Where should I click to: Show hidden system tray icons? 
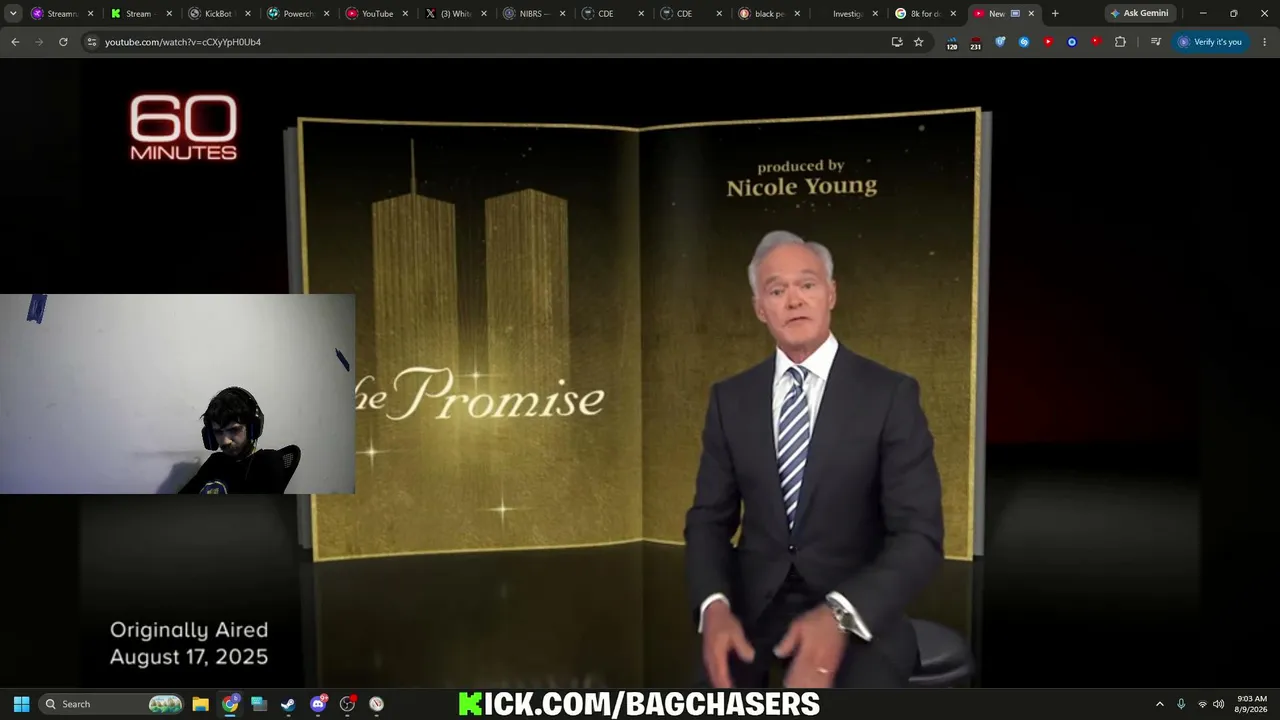pos(1160,704)
